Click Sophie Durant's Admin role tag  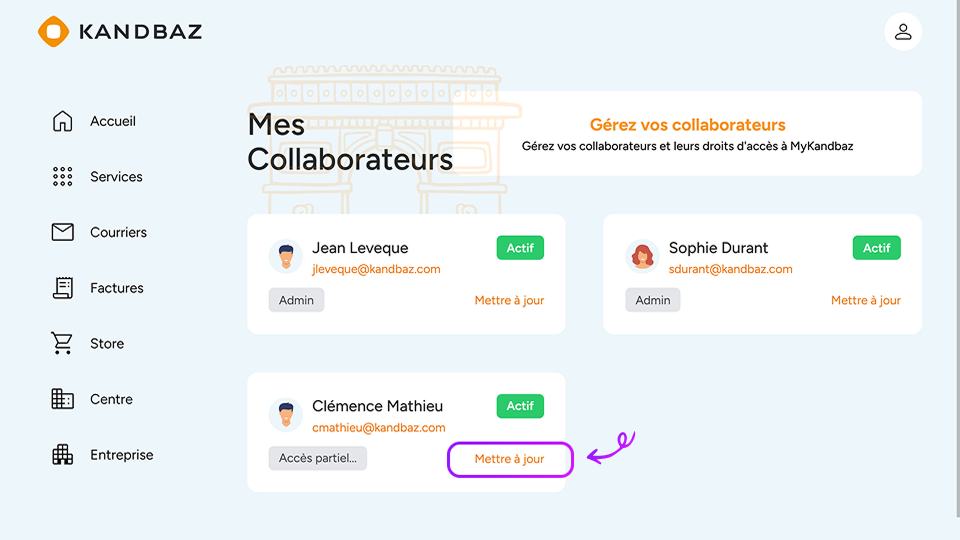click(x=653, y=300)
